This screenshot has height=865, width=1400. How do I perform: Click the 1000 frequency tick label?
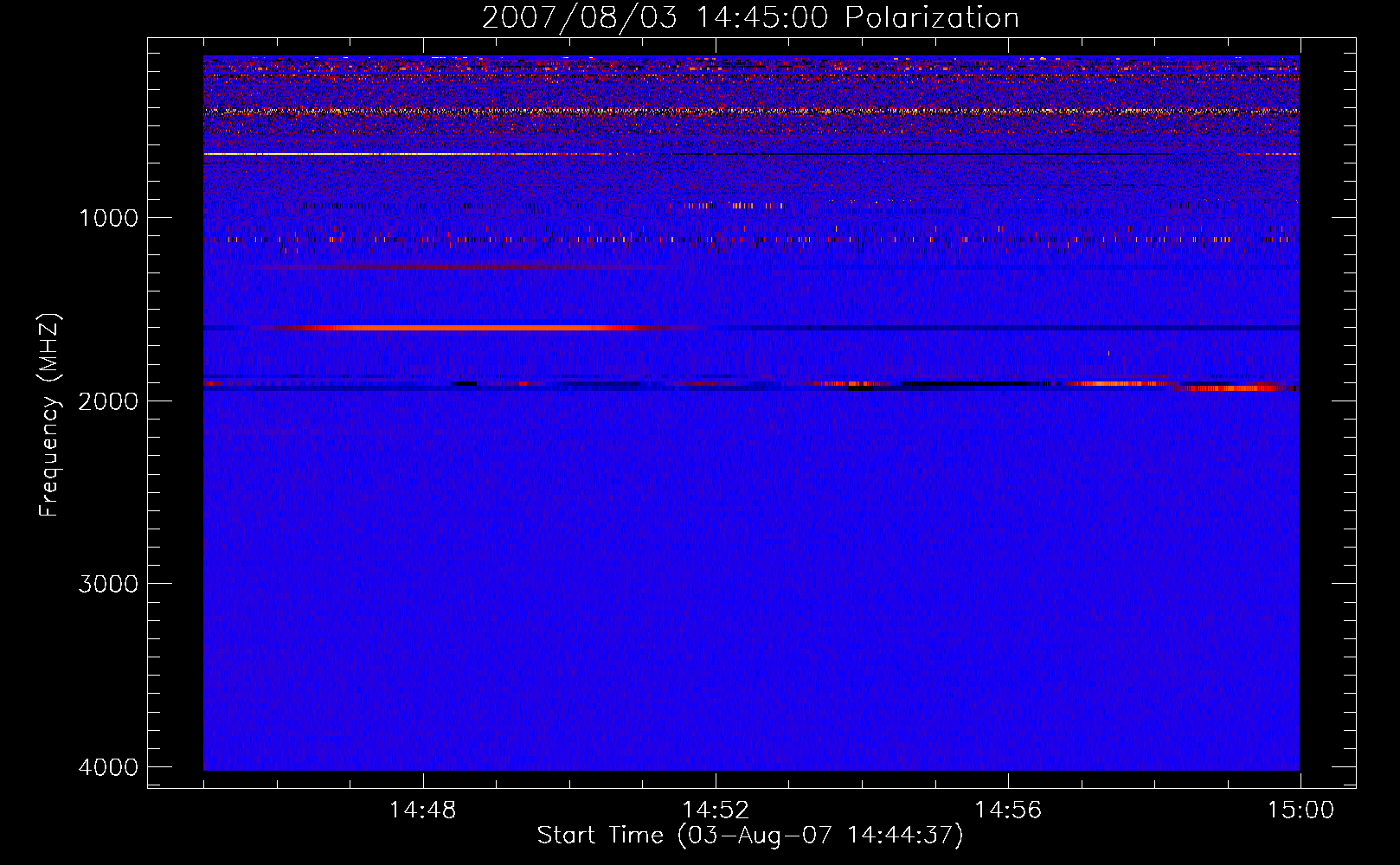(108, 217)
